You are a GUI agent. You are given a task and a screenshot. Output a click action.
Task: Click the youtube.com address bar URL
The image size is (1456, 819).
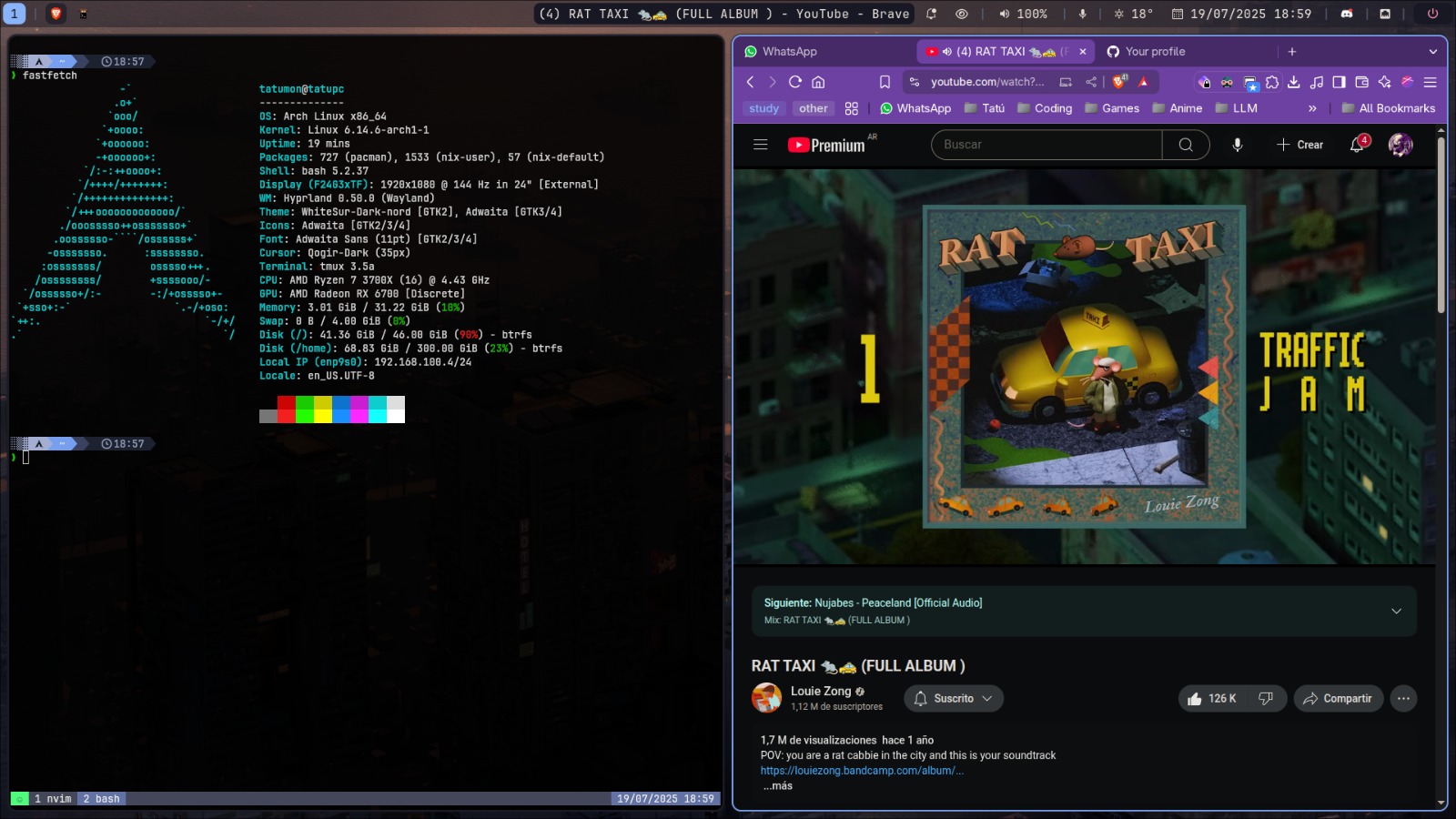coord(987,82)
